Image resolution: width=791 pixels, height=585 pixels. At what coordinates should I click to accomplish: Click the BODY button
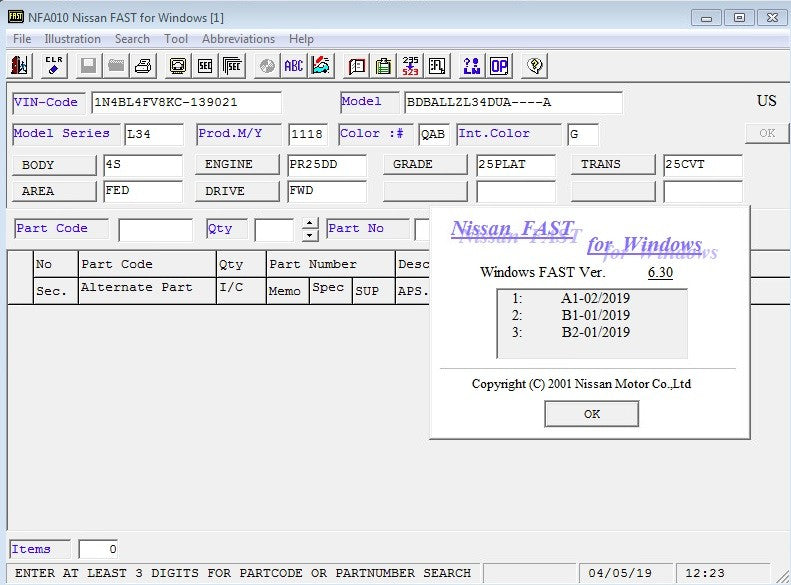(x=54, y=165)
